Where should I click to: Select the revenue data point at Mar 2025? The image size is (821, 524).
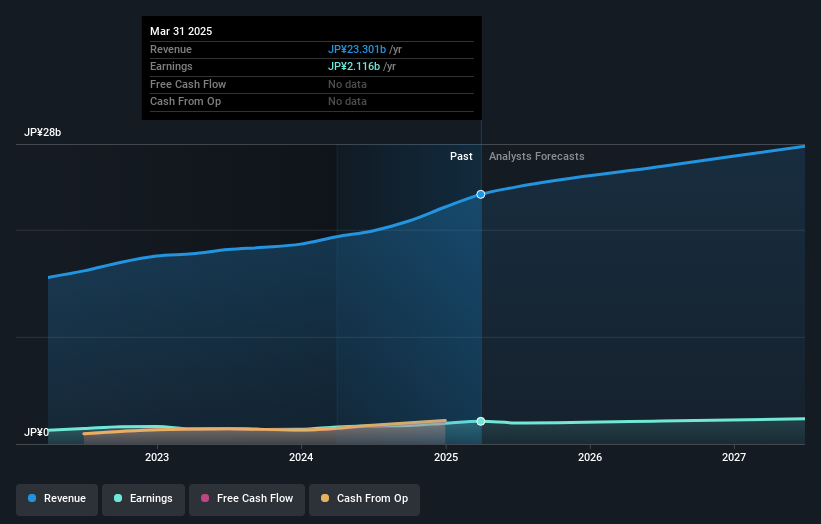(x=481, y=194)
